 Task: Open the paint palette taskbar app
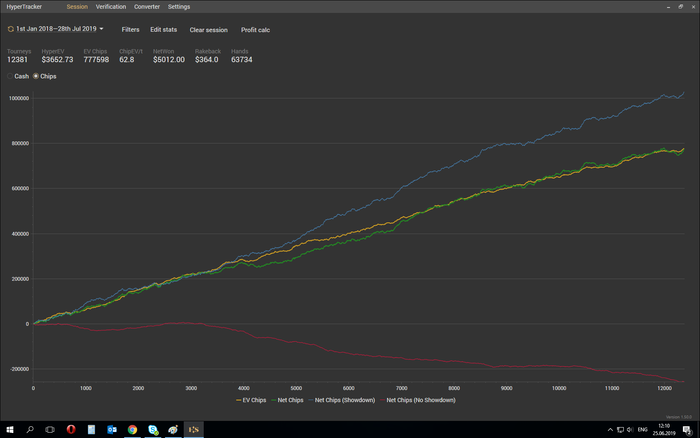click(173, 430)
